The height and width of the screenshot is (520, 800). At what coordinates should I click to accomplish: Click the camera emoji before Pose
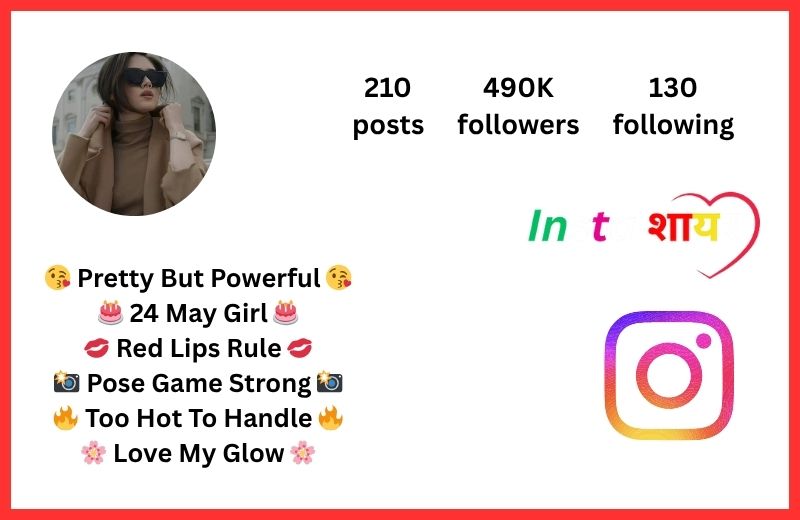(x=67, y=382)
